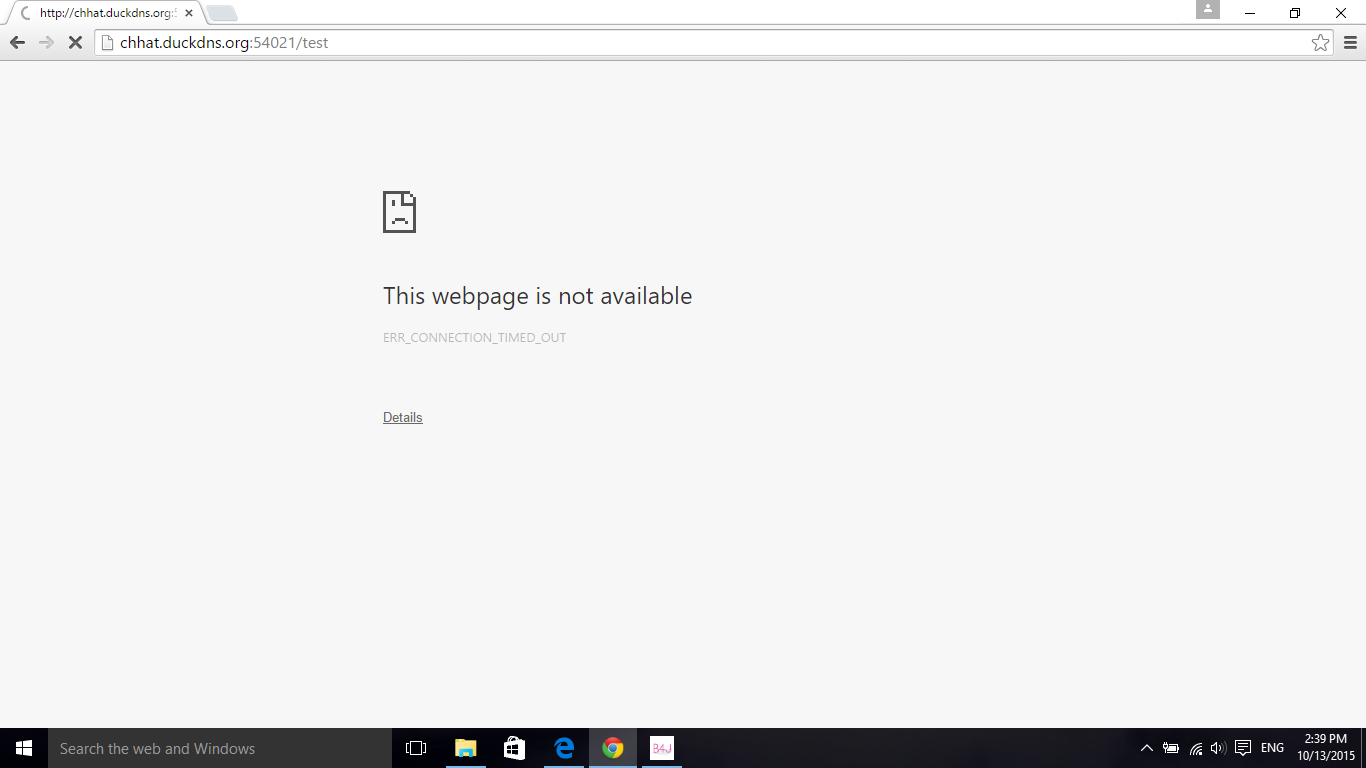Open Task View
The image size is (1366, 768).
416,748
